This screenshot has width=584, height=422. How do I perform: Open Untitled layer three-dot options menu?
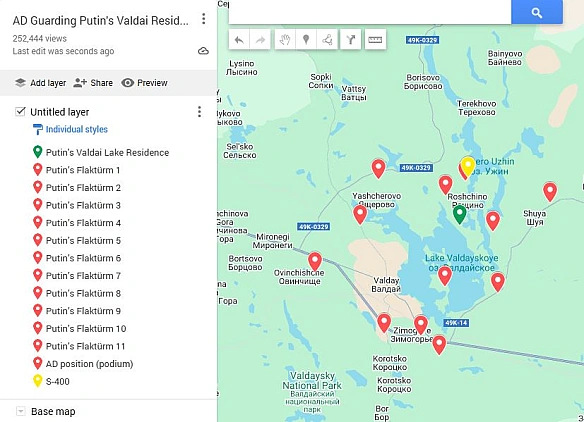pyautogui.click(x=199, y=111)
